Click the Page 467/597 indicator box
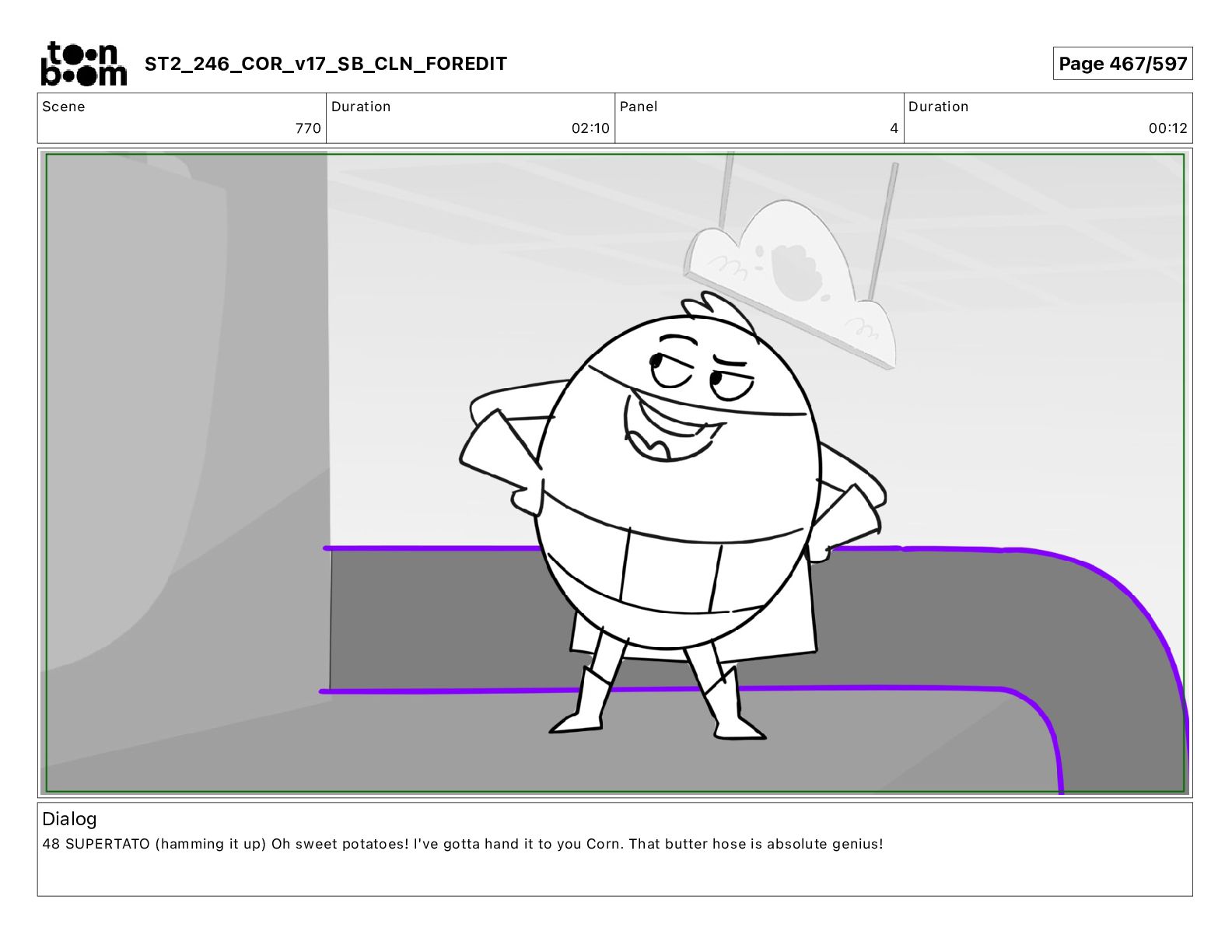The height and width of the screenshot is (952, 1232). click(1122, 64)
